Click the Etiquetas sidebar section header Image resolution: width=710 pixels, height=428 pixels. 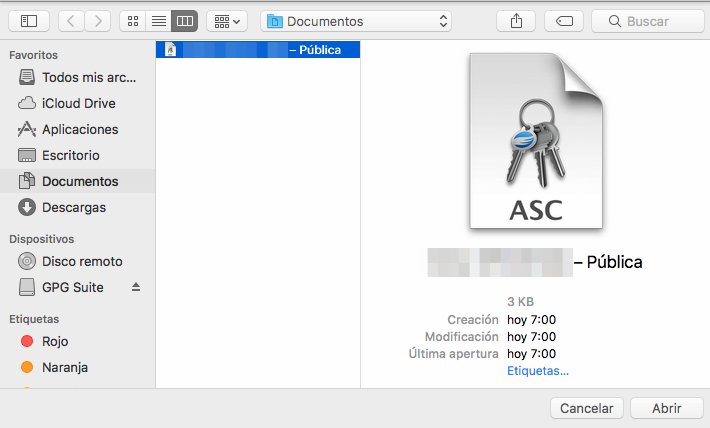click(x=34, y=319)
